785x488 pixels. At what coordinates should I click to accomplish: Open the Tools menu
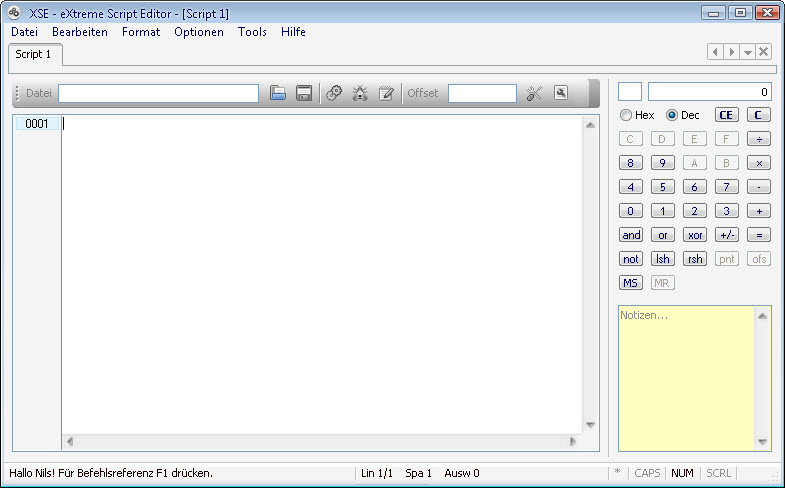(x=252, y=32)
